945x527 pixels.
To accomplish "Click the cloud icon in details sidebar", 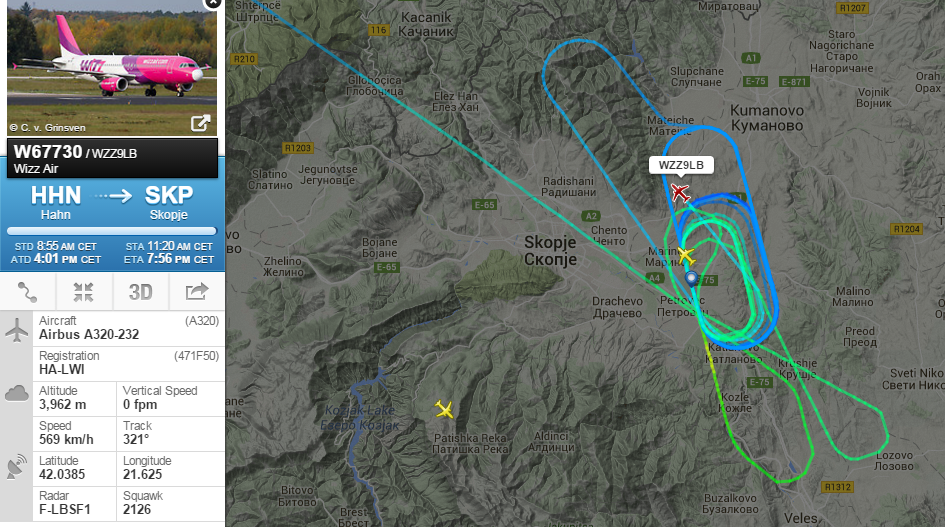I will point(17,394).
